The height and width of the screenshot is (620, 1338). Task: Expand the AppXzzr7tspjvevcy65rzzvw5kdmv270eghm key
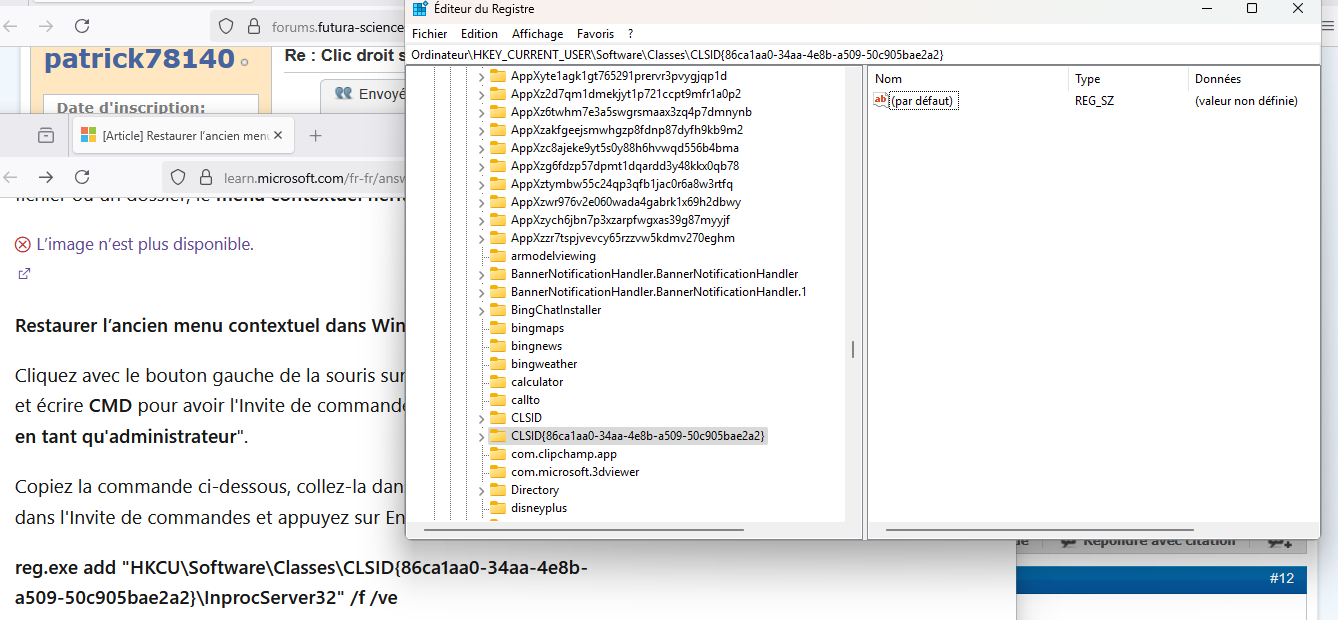click(481, 238)
